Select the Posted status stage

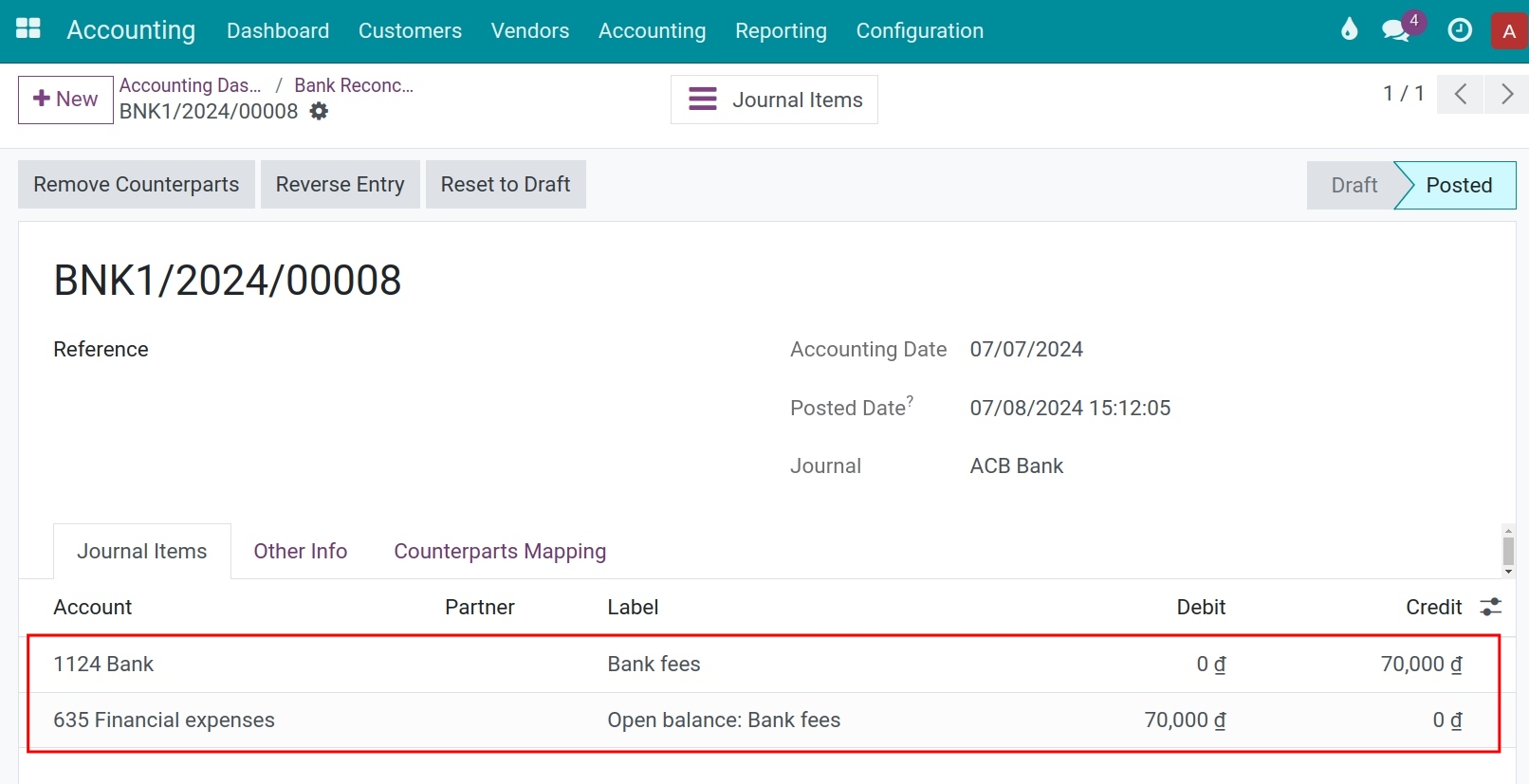1459,185
